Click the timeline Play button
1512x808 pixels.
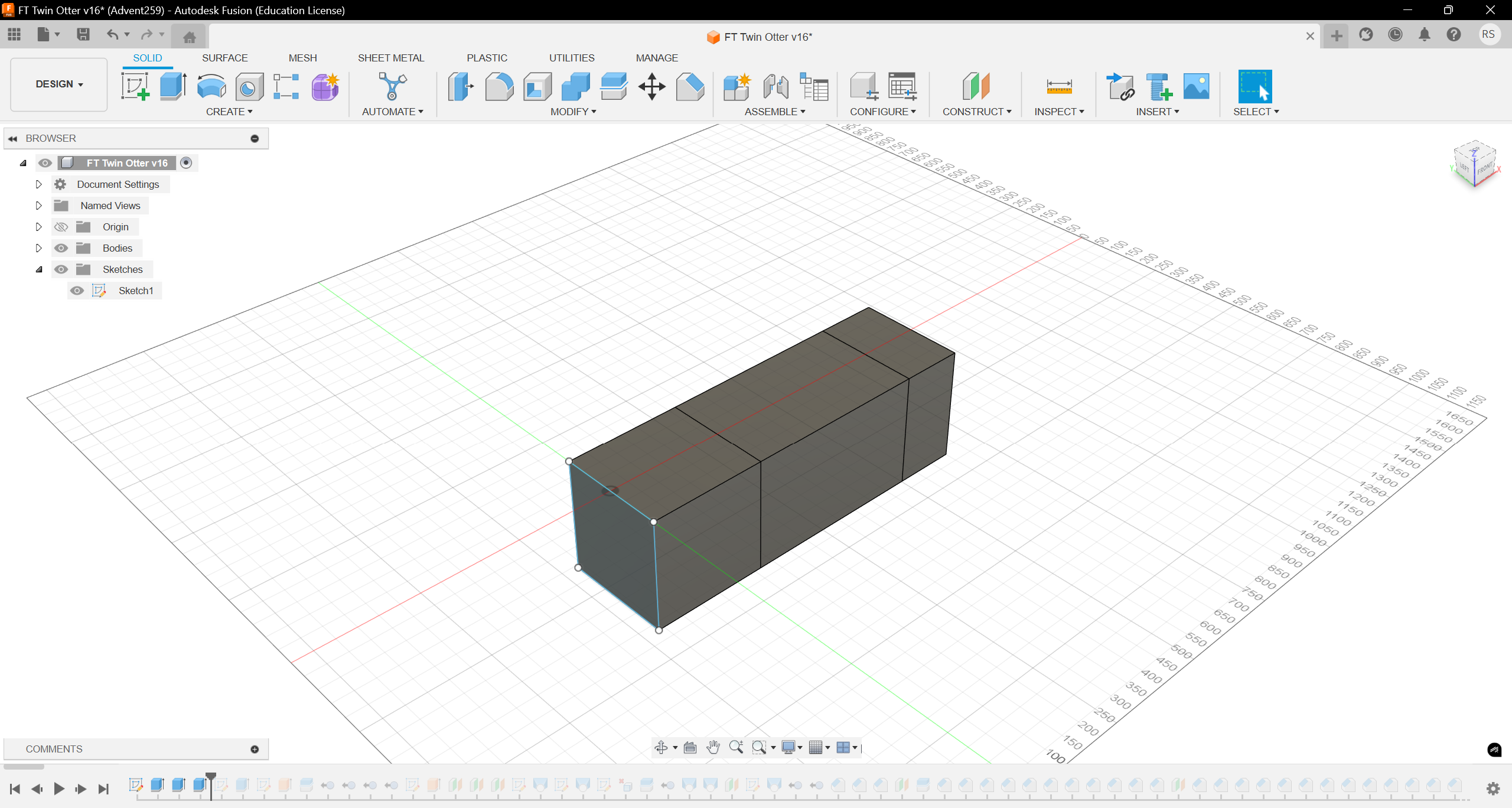click(59, 789)
